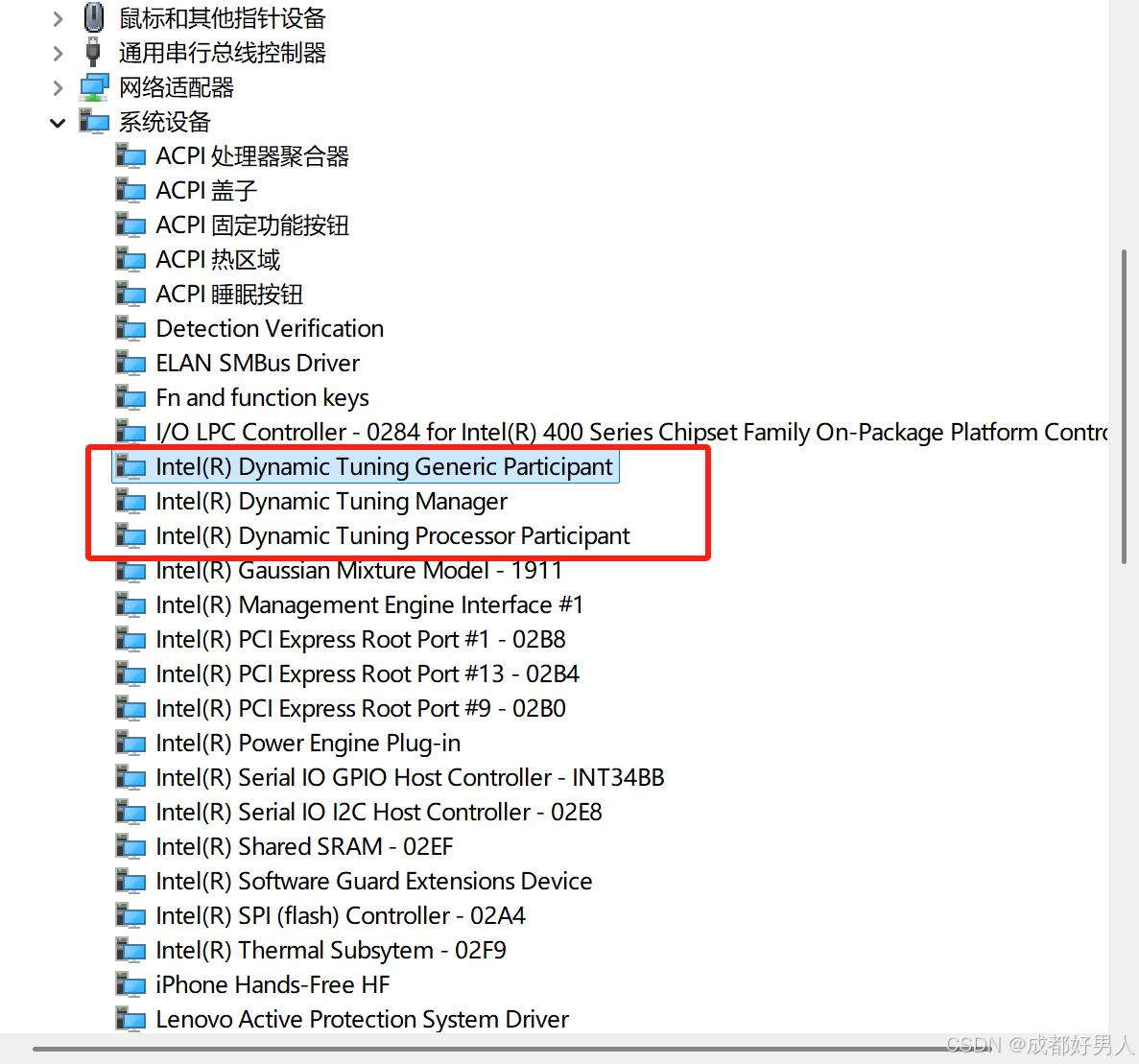The image size is (1139, 1064).
Task: Expand the 网络适配器 category
Action: (x=59, y=88)
